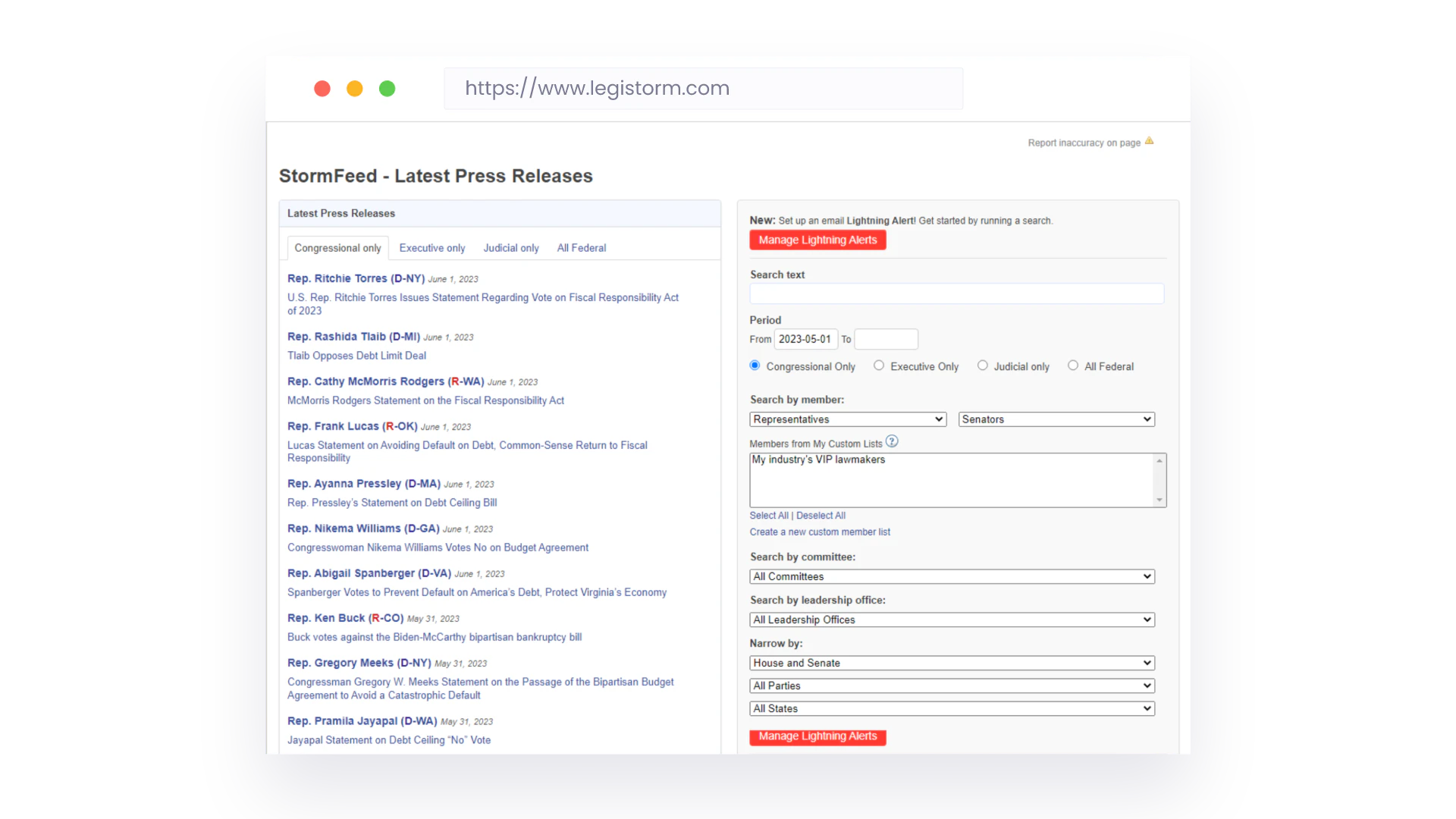This screenshot has height=819, width=1456.
Task: Click the yellow browser window circle
Action: coord(354,89)
